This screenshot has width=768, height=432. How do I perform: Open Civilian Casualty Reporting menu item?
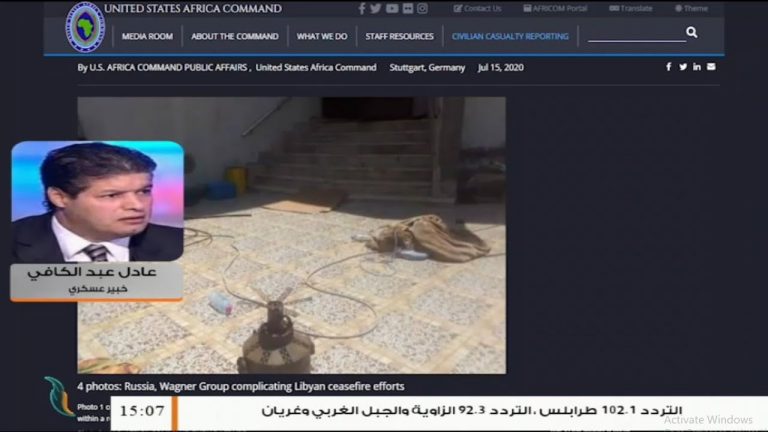tap(510, 36)
